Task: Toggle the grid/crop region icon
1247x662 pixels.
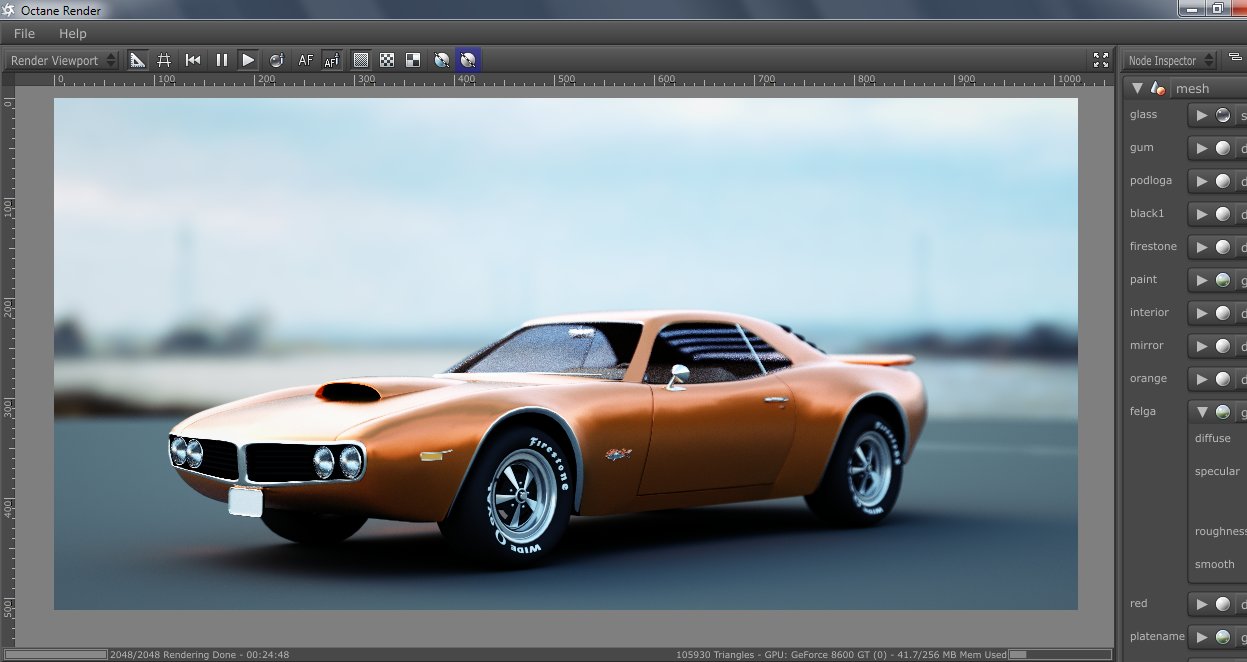Action: (x=164, y=60)
